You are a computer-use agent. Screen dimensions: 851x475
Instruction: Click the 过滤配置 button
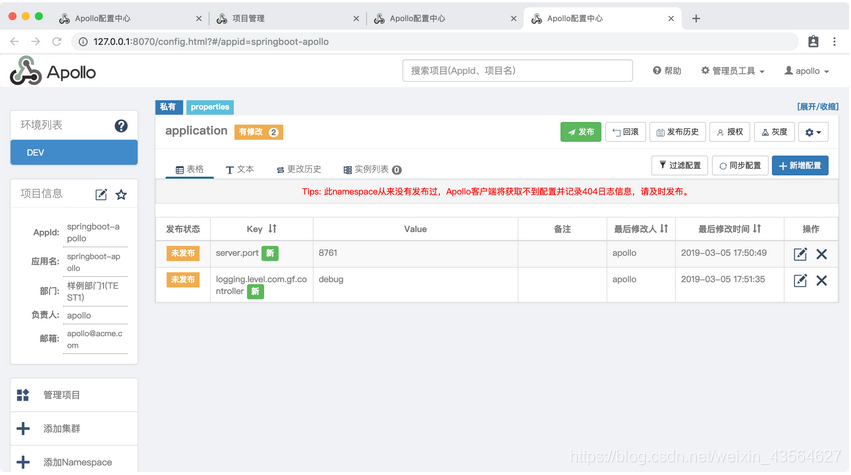679,165
